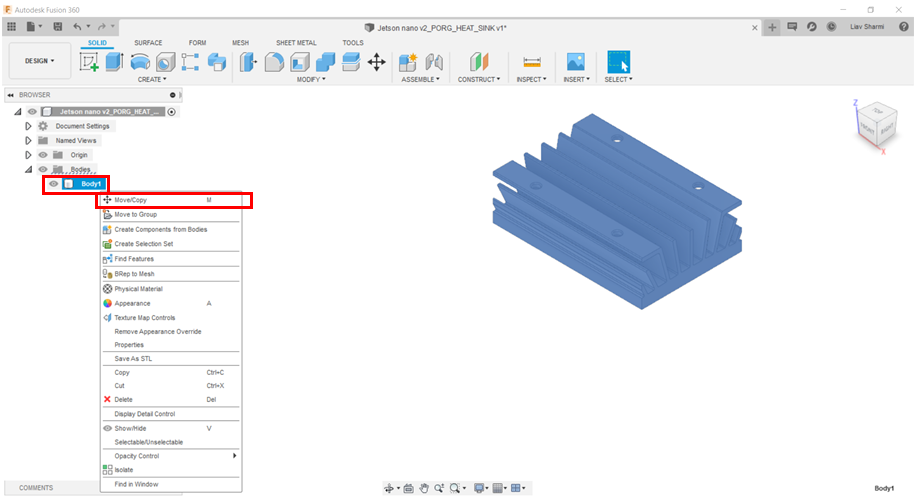Click the ViewCube to reorient view

point(877,125)
